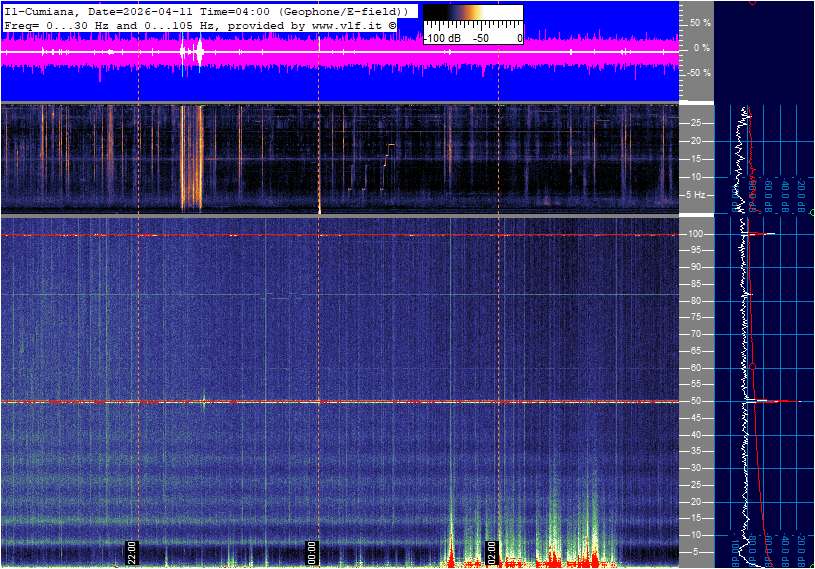Image resolution: width=815 pixels, height=569 pixels.
Task: Click the large white burst in the waveform strip
Action: (199, 52)
